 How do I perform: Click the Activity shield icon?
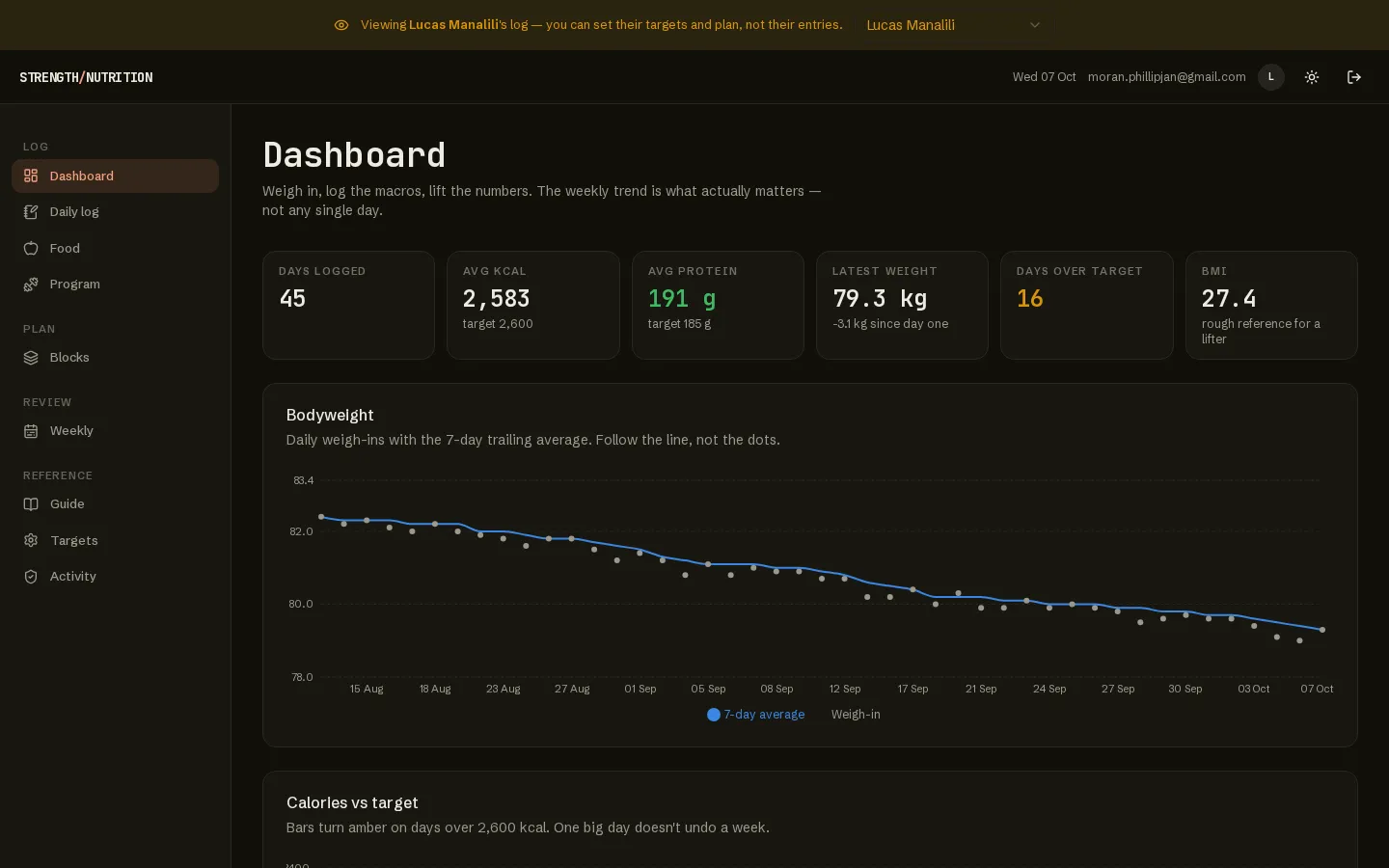point(31,576)
